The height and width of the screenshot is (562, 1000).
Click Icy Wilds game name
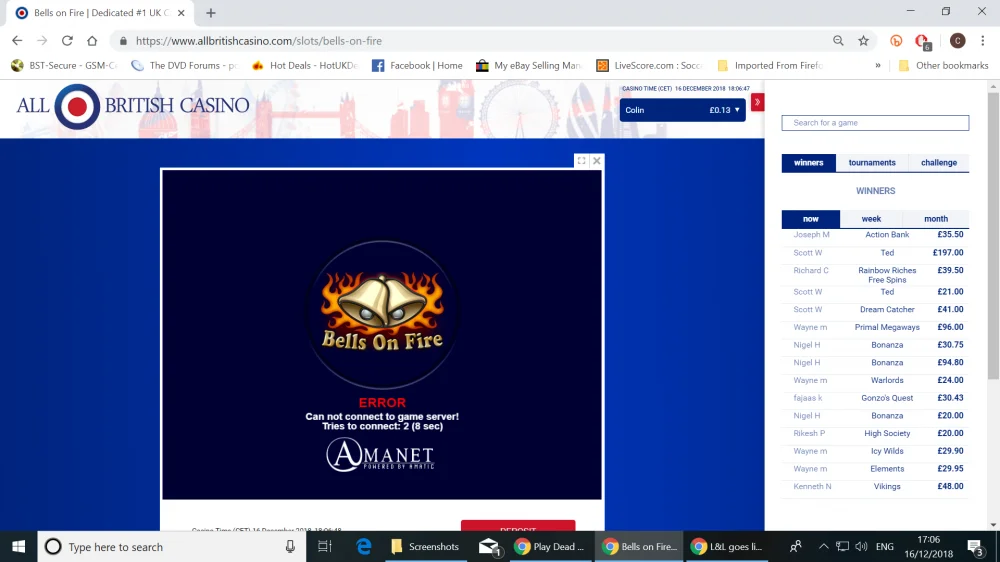887,451
